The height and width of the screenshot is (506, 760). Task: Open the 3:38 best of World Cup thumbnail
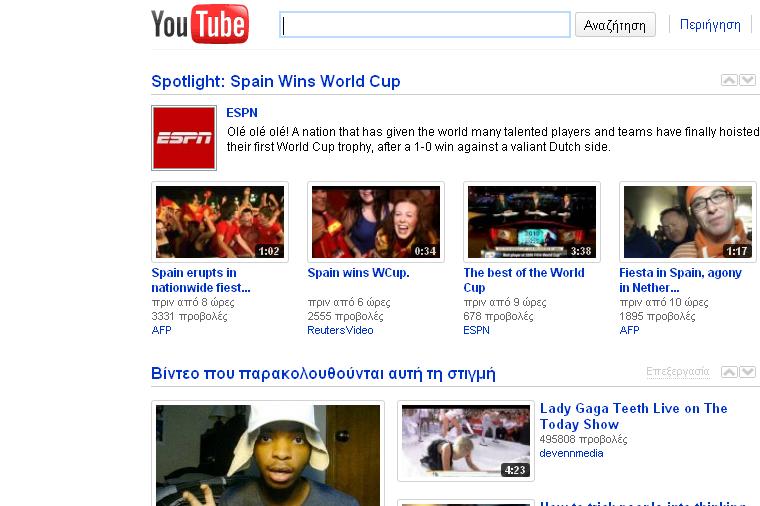pos(532,222)
